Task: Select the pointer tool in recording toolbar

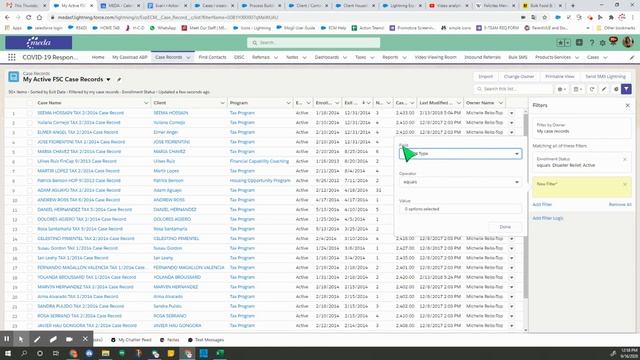Action: pyautogui.click(x=21, y=339)
